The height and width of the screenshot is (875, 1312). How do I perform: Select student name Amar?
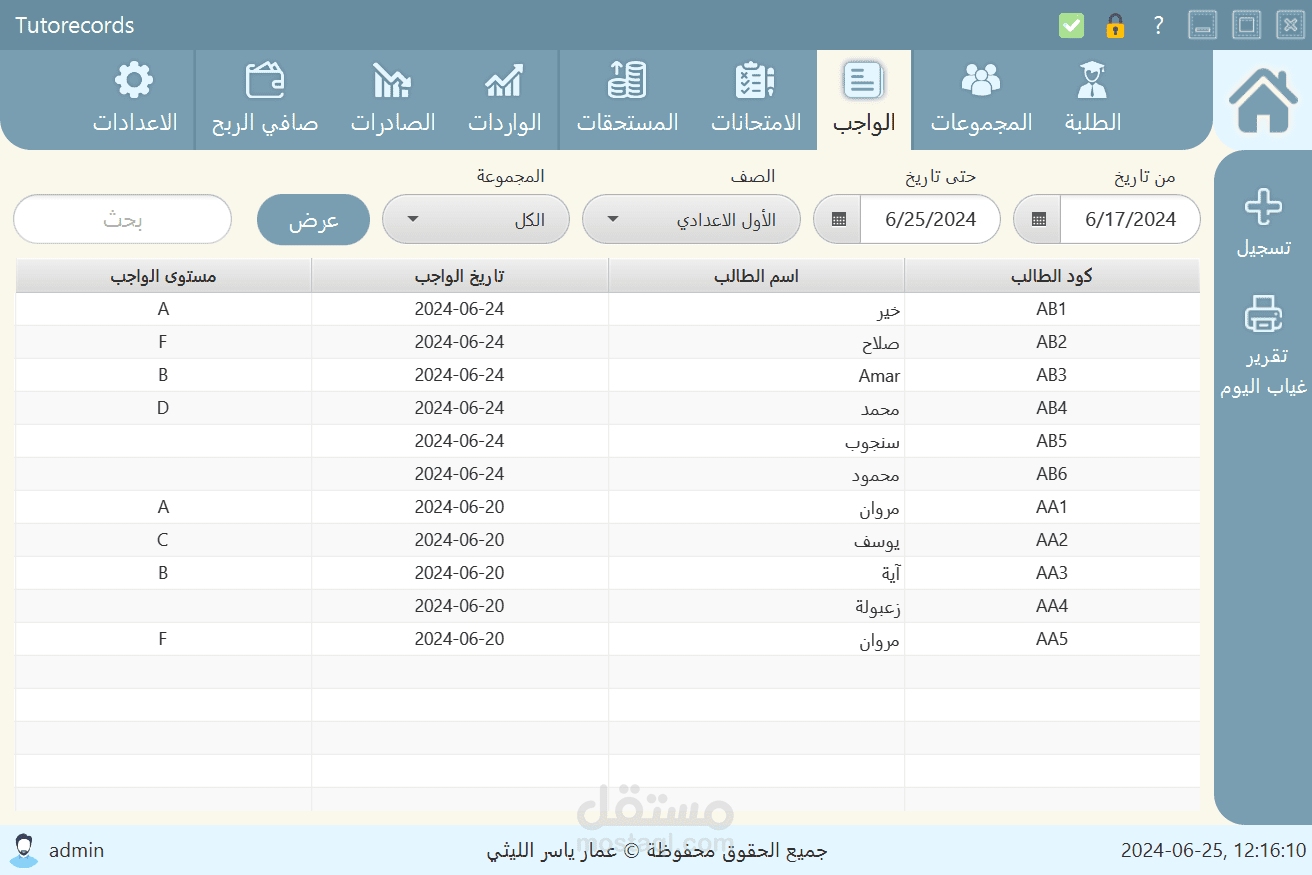coord(756,375)
